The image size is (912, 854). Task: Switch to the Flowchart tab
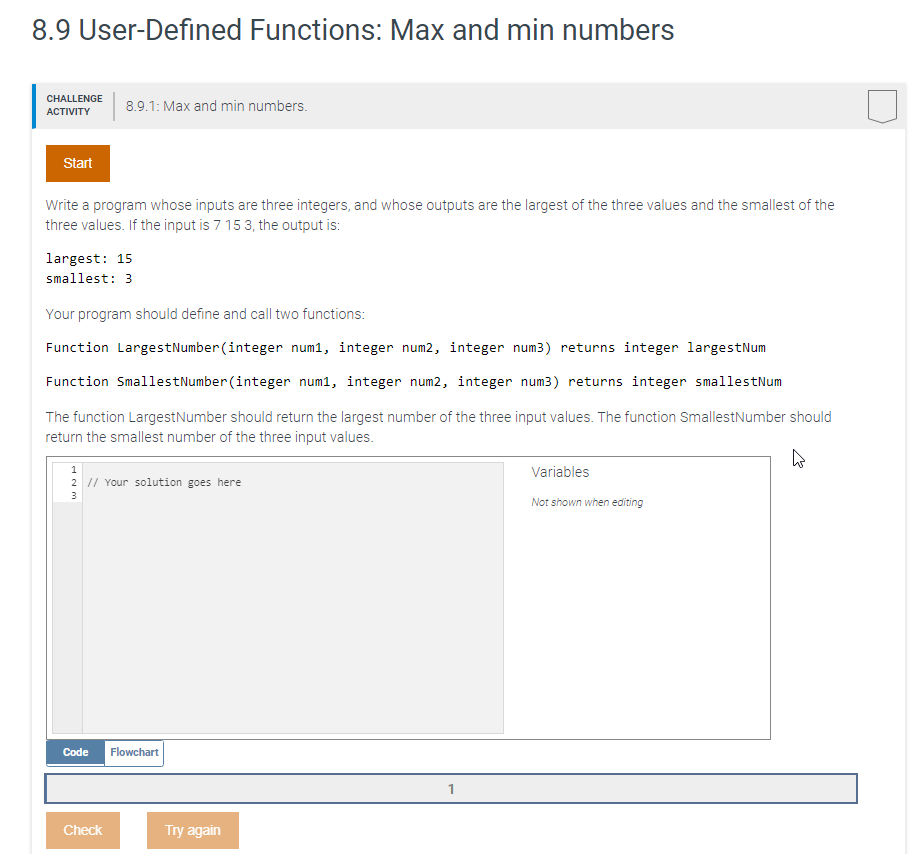pyautogui.click(x=134, y=753)
